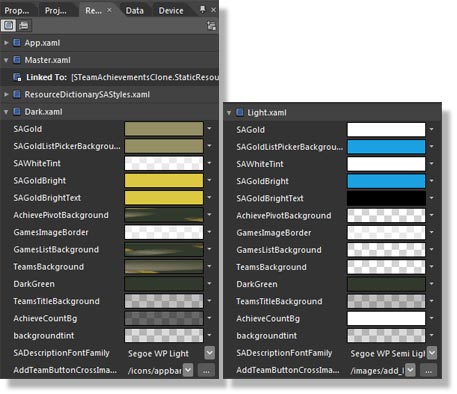
Task: Click the Light.xaml file icon
Action: click(x=239, y=112)
